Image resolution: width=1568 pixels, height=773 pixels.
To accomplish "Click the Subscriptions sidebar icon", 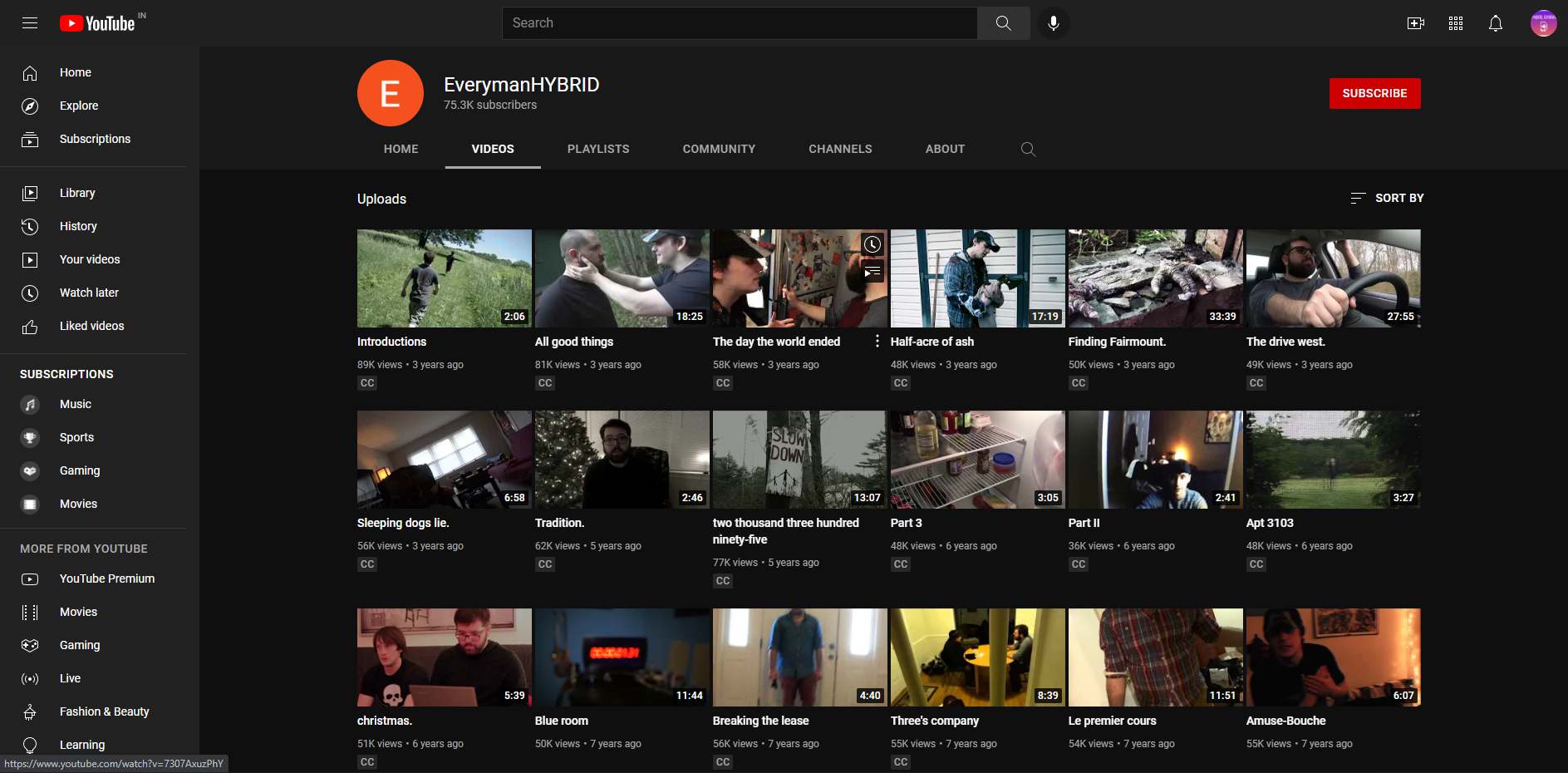I will [x=30, y=140].
